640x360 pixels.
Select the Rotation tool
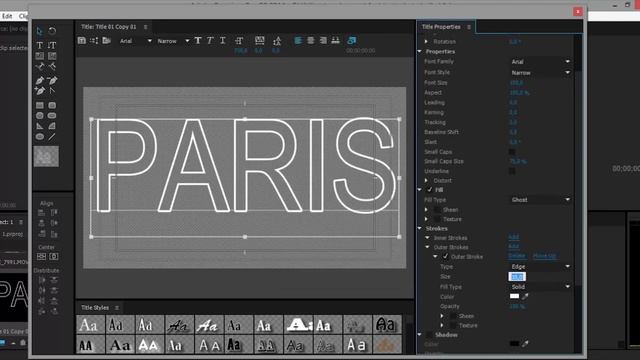click(52, 31)
